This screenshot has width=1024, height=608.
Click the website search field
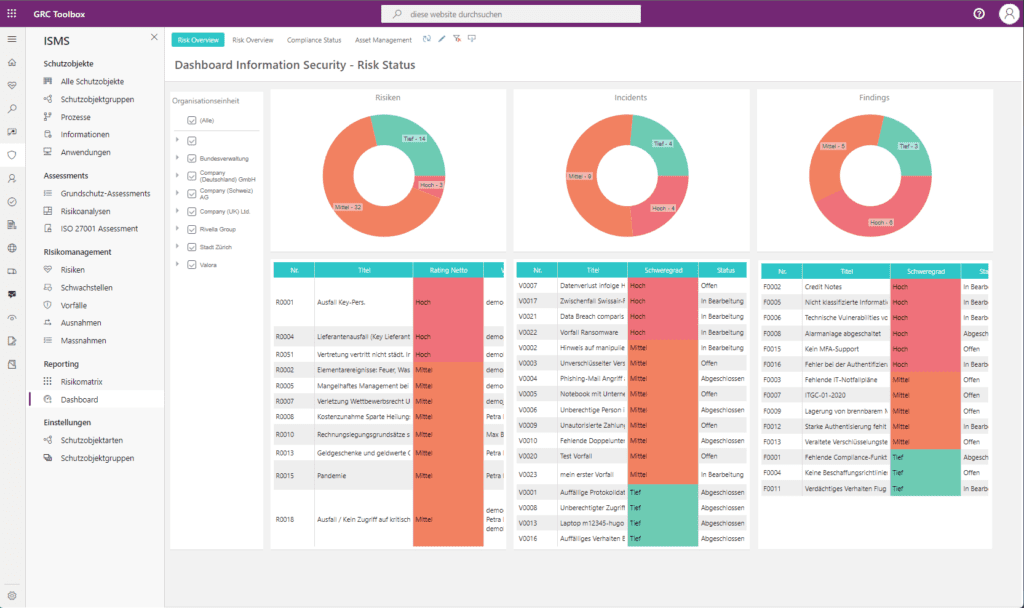pyautogui.click(x=511, y=14)
